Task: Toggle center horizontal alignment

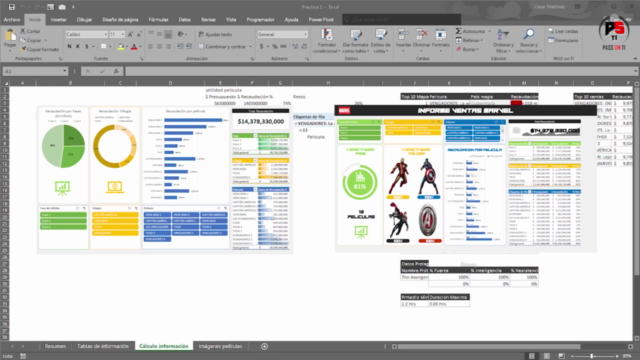Action: click(x=159, y=47)
